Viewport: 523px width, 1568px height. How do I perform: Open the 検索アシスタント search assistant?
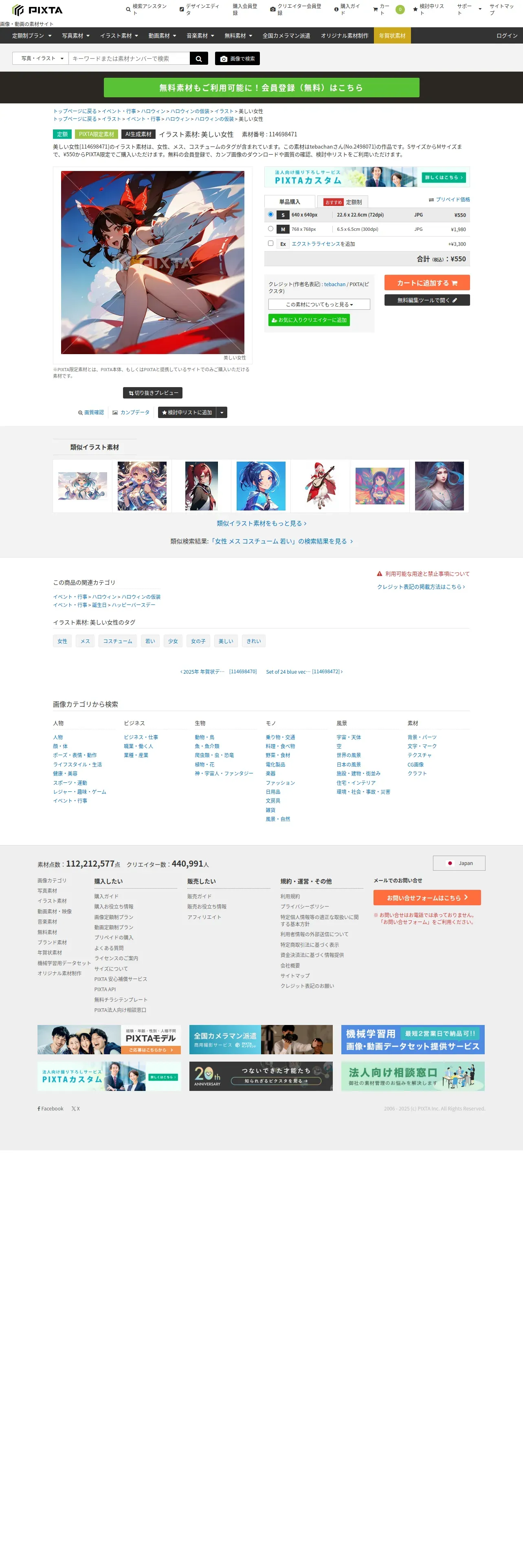[146, 9]
